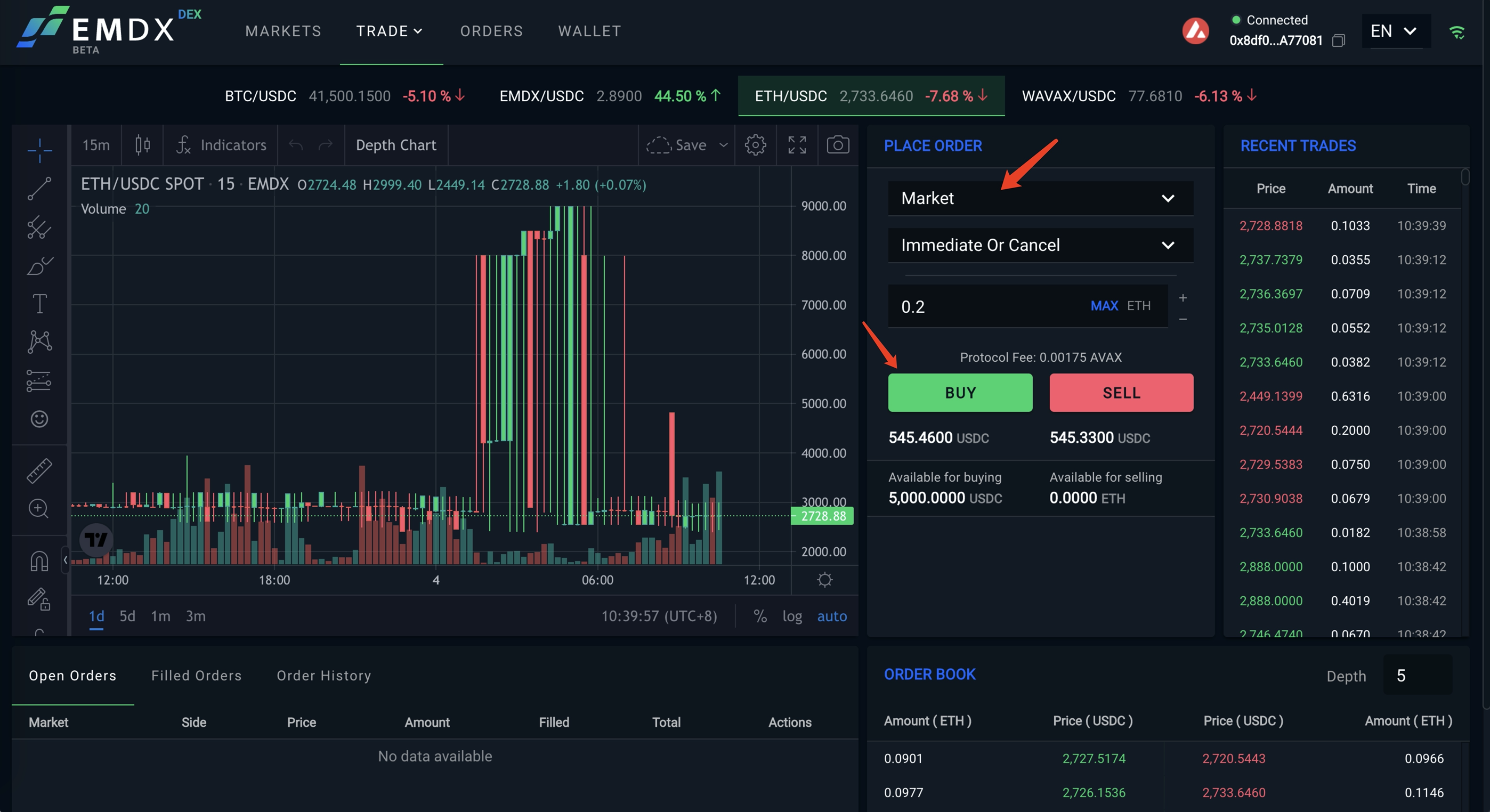Screen dimensions: 1490x812
Task: Toggle log scale on chart
Action: click(x=792, y=616)
